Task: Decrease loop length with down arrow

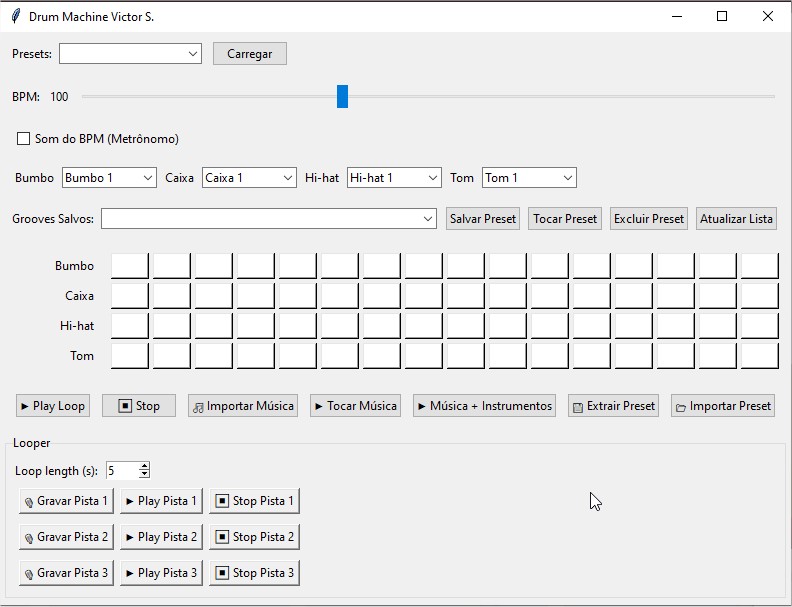Action: point(144,474)
